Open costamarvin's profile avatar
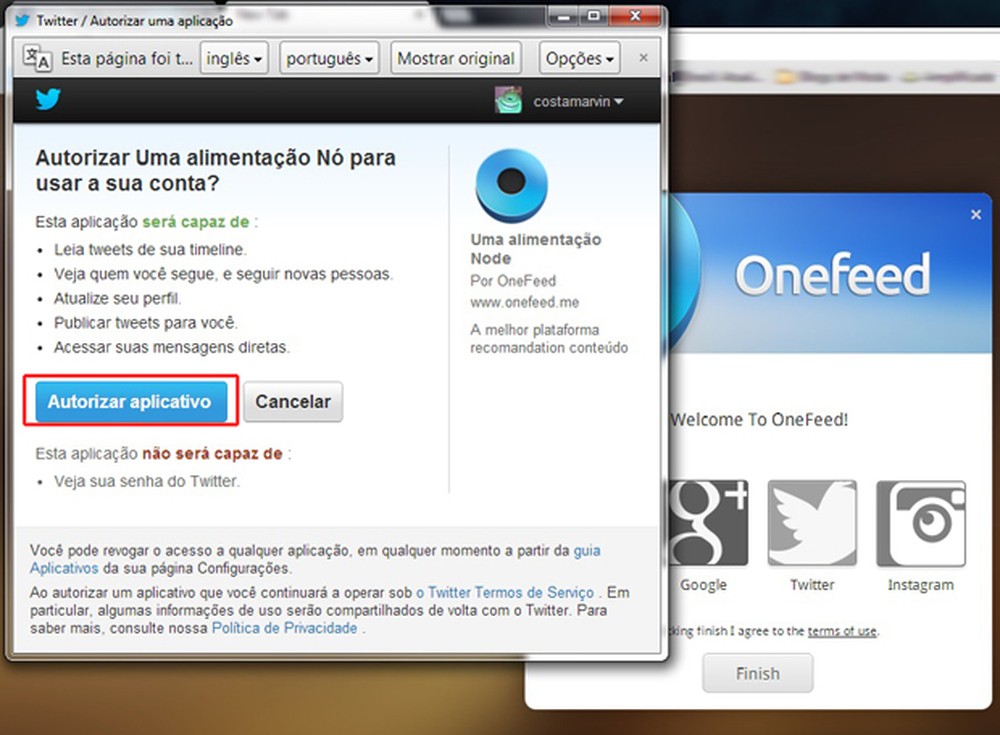The height and width of the screenshot is (735, 1000). tap(508, 100)
